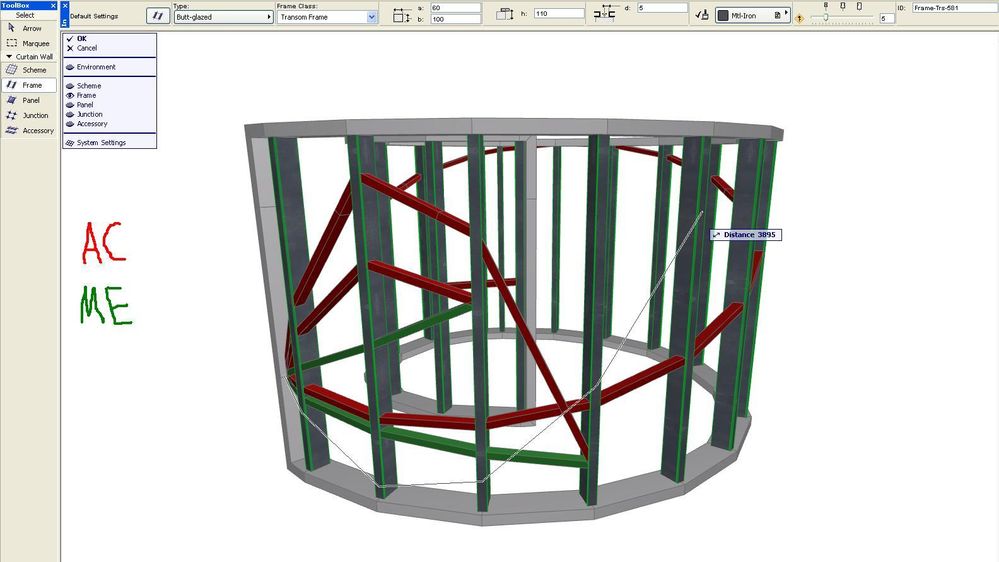This screenshot has height=562, width=999.
Task: Click the 'h' field showing 110
Action: click(x=559, y=13)
